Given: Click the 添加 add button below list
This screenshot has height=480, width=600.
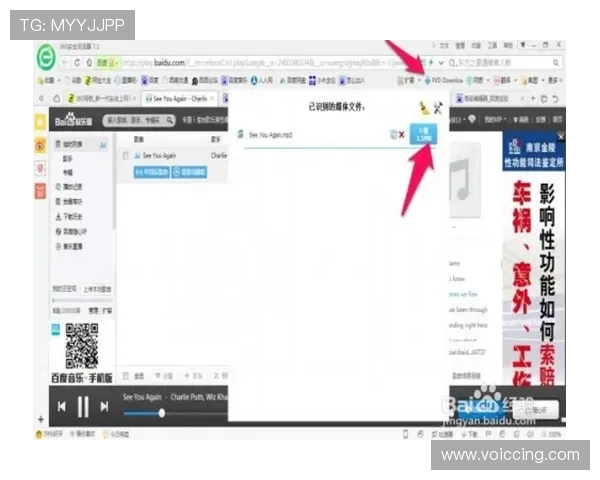Looking at the screenshot, I should click(x=193, y=376).
